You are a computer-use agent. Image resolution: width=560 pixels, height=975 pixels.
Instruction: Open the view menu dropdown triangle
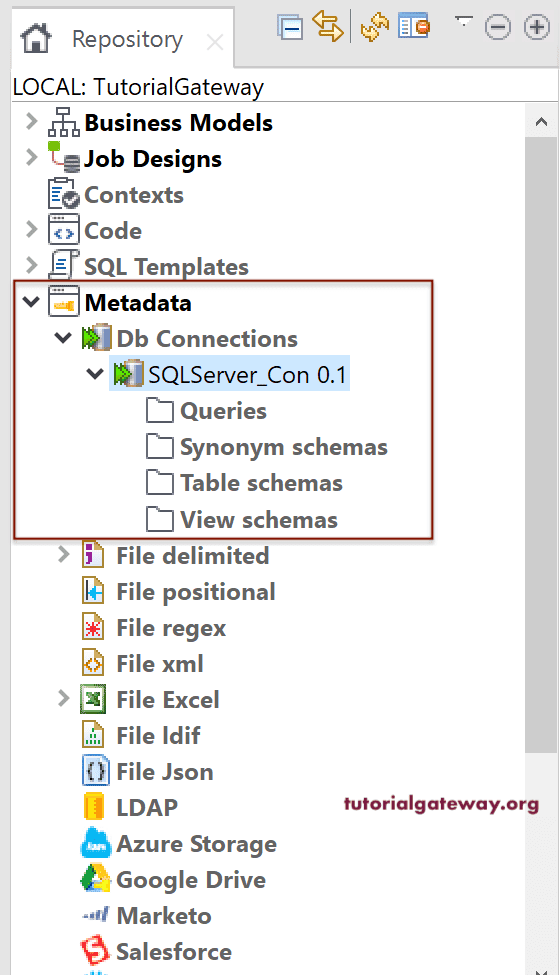pos(464,22)
